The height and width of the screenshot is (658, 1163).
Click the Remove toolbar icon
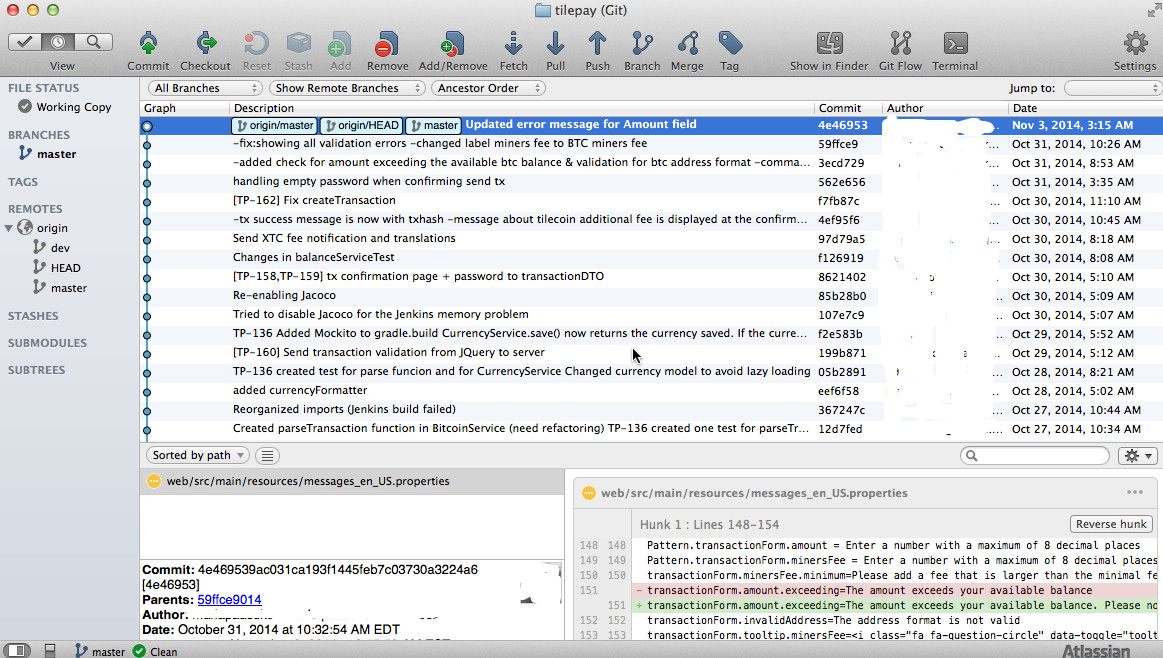pos(387,44)
